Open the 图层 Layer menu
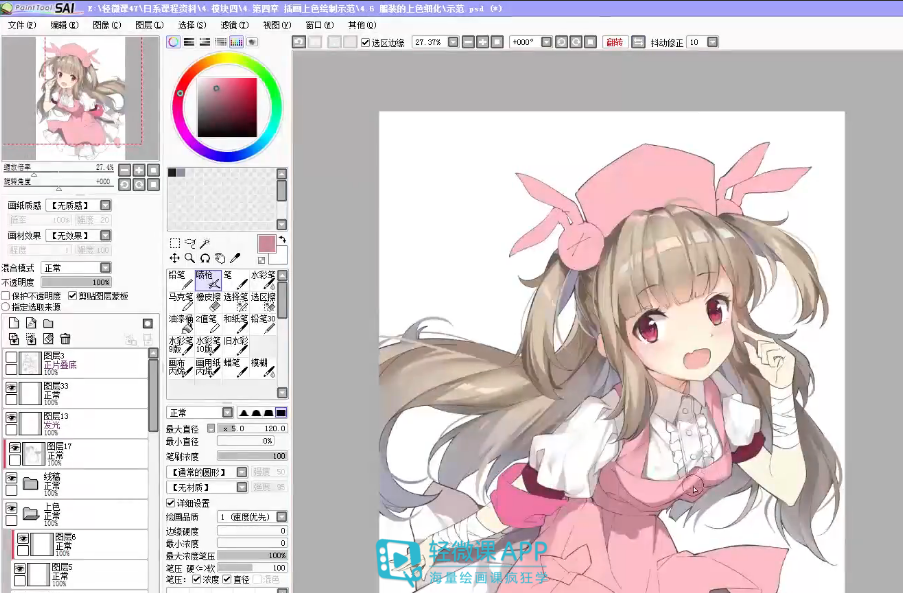Viewport: 903px width, 593px height. coord(149,25)
